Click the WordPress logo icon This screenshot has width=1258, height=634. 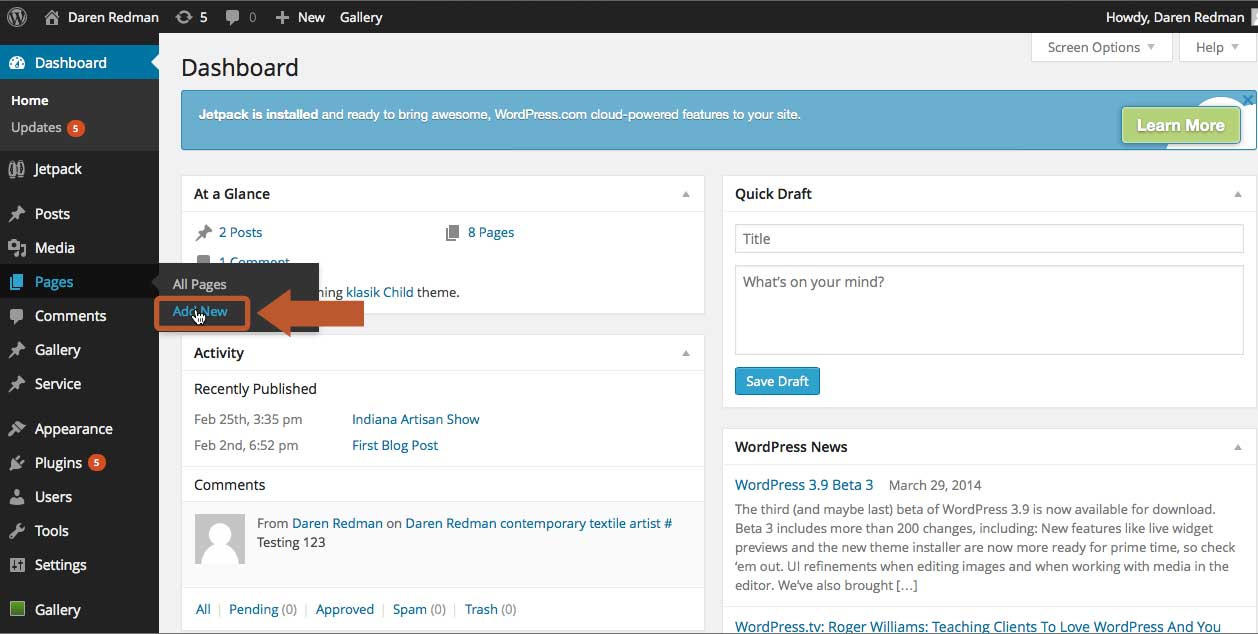tap(17, 17)
